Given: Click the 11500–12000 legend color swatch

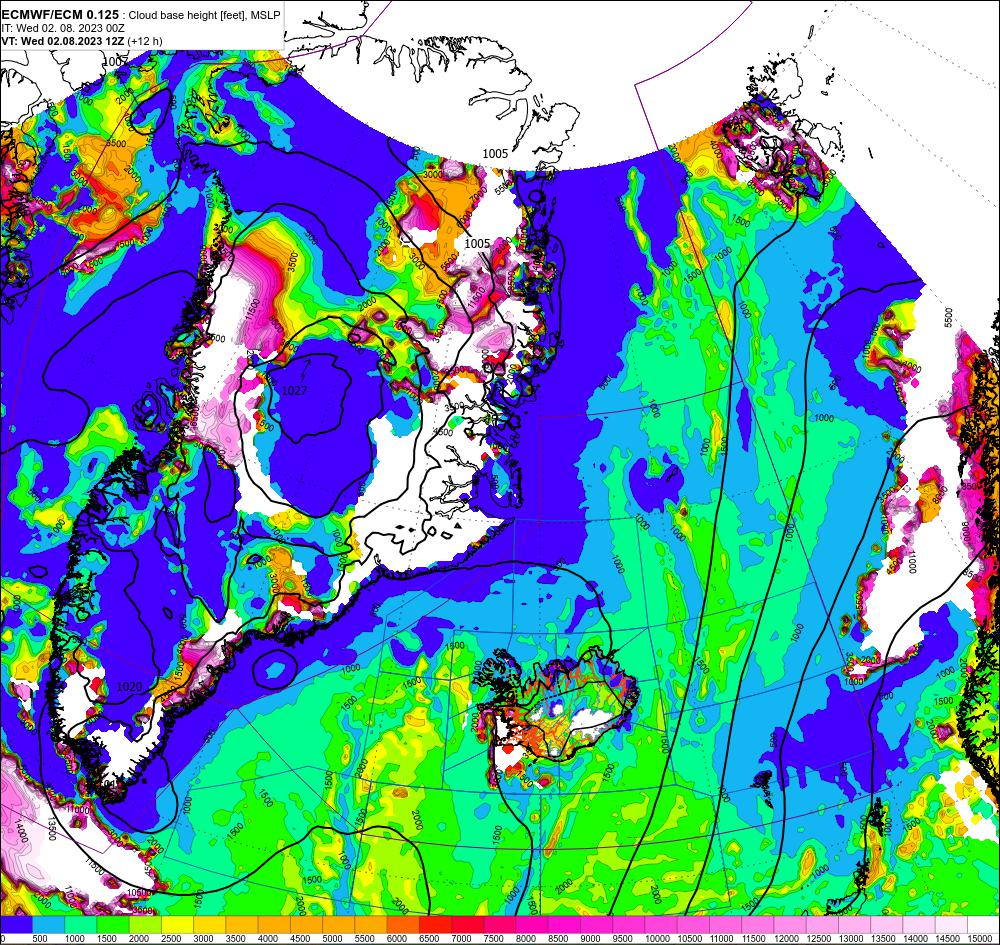Looking at the screenshot, I should (x=758, y=925).
